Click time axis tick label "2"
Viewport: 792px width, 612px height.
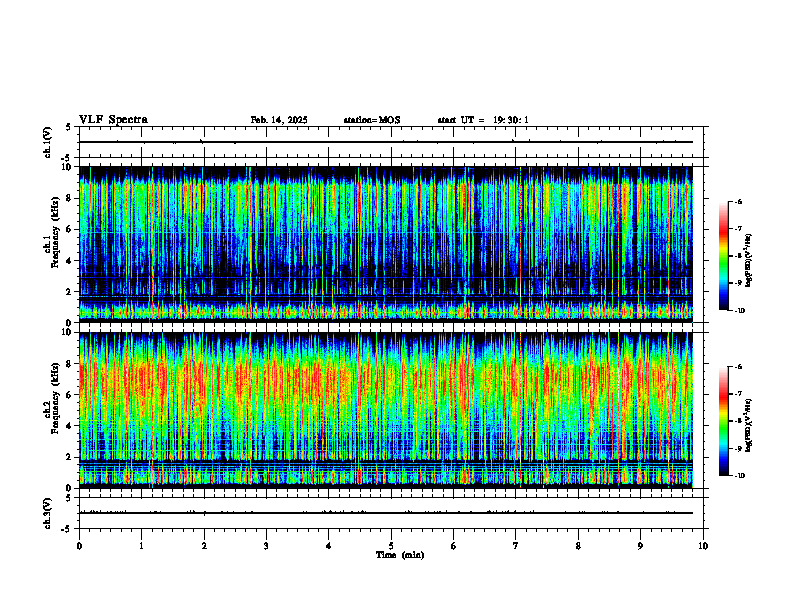click(x=204, y=546)
